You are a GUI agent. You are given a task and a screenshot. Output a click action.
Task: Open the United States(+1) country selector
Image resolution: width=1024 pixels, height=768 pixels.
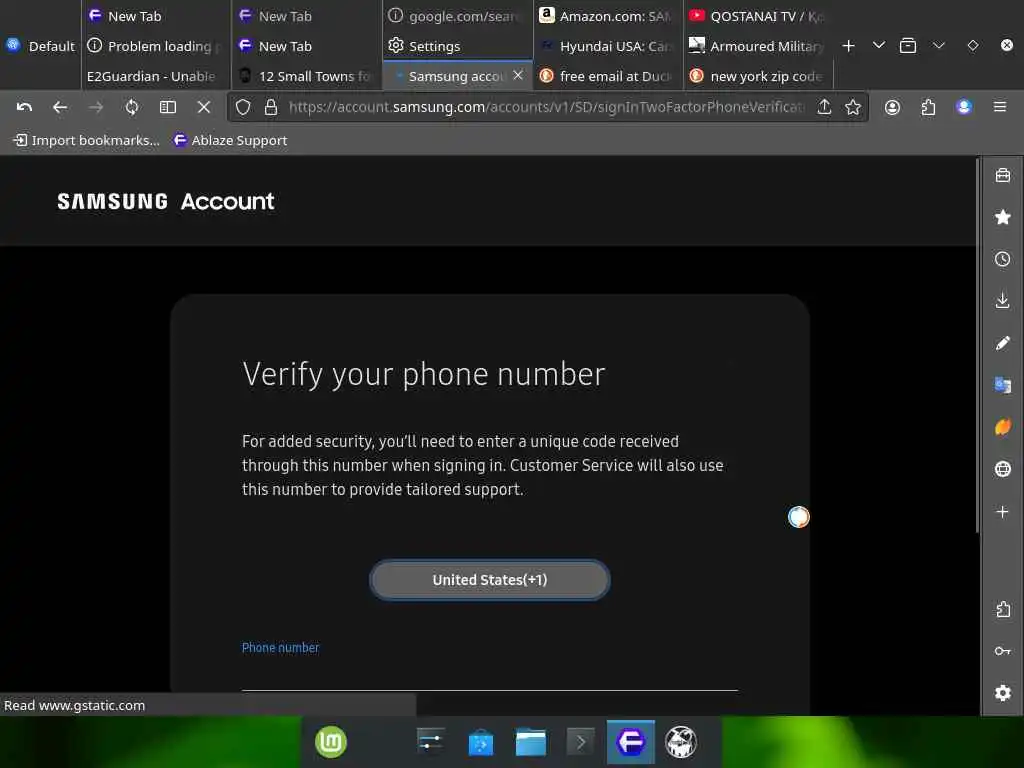(490, 579)
